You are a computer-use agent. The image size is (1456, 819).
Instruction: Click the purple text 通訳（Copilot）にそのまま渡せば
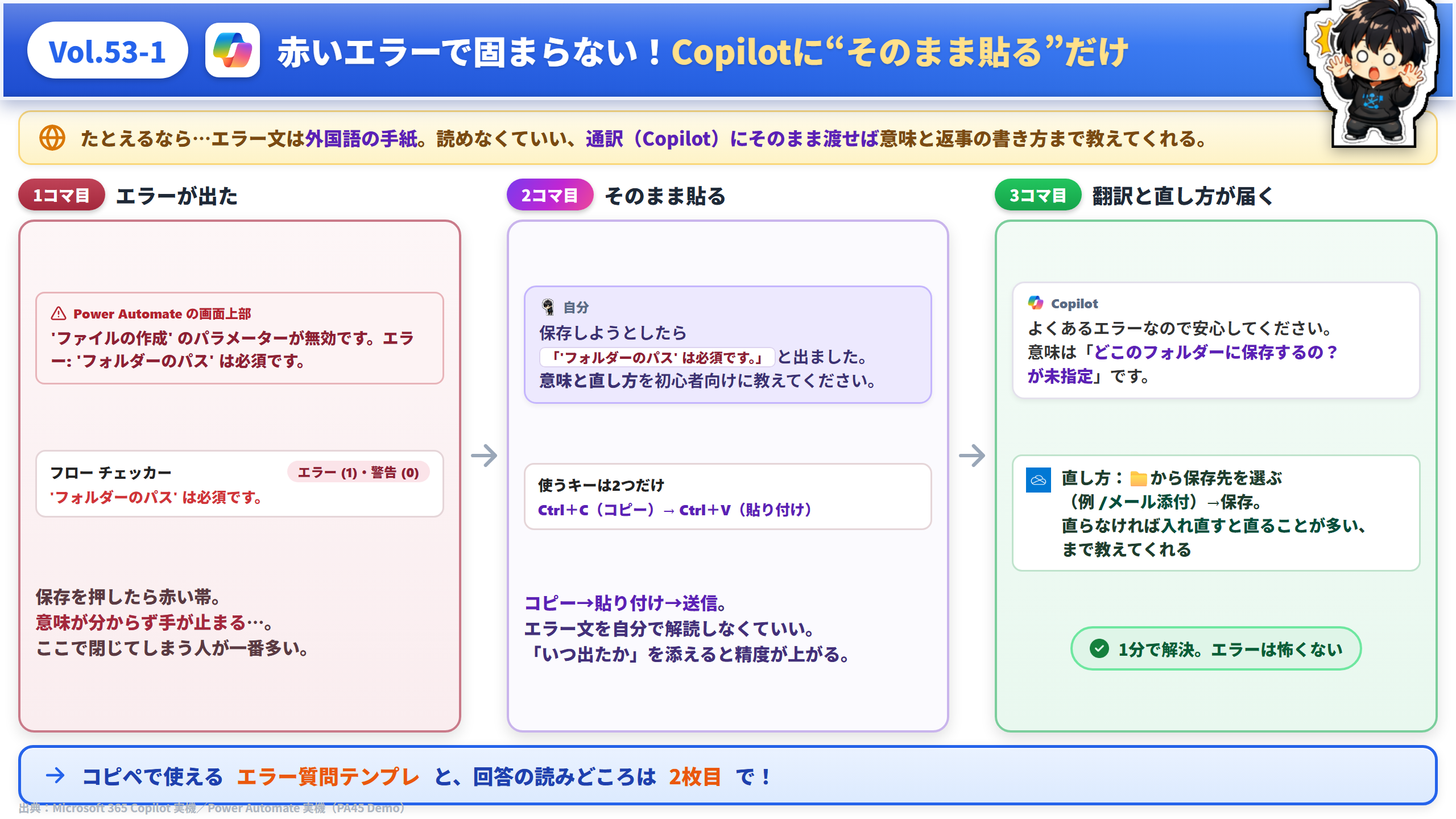(x=732, y=138)
